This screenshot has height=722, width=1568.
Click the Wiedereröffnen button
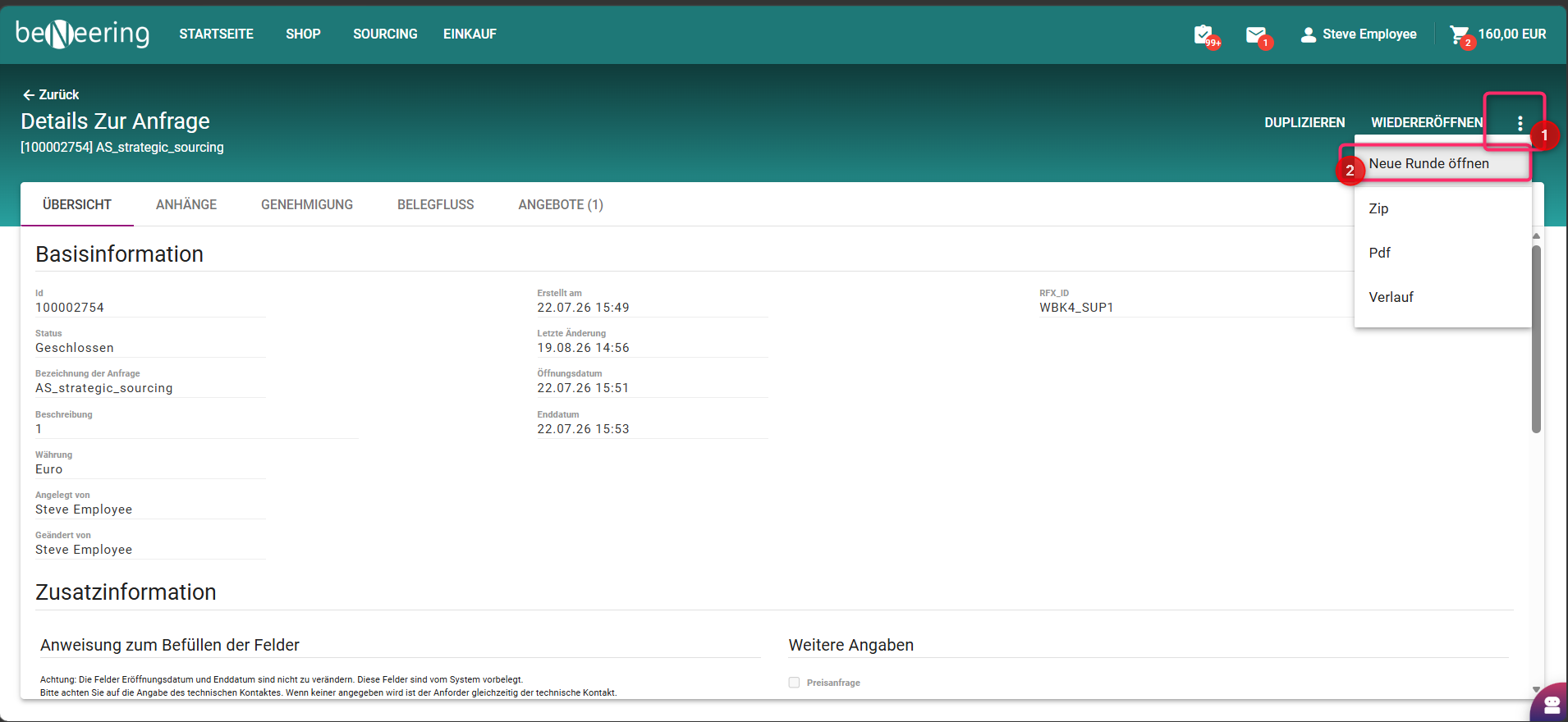(1427, 123)
